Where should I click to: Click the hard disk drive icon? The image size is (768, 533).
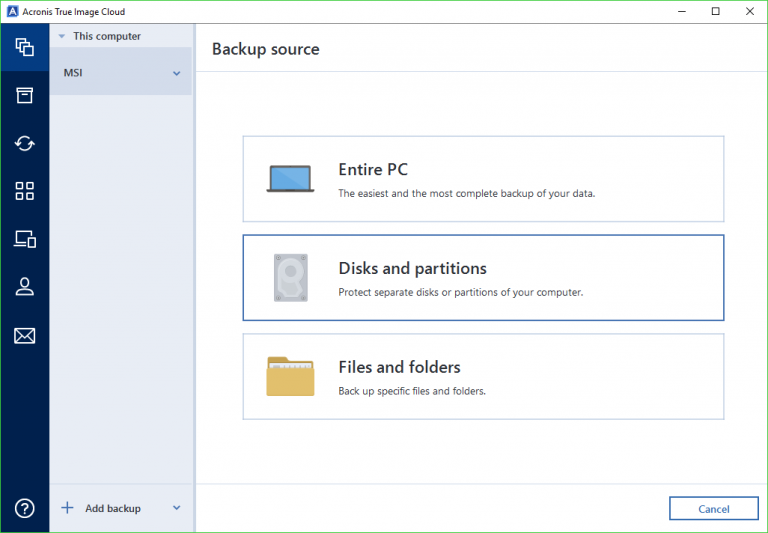[x=290, y=277]
